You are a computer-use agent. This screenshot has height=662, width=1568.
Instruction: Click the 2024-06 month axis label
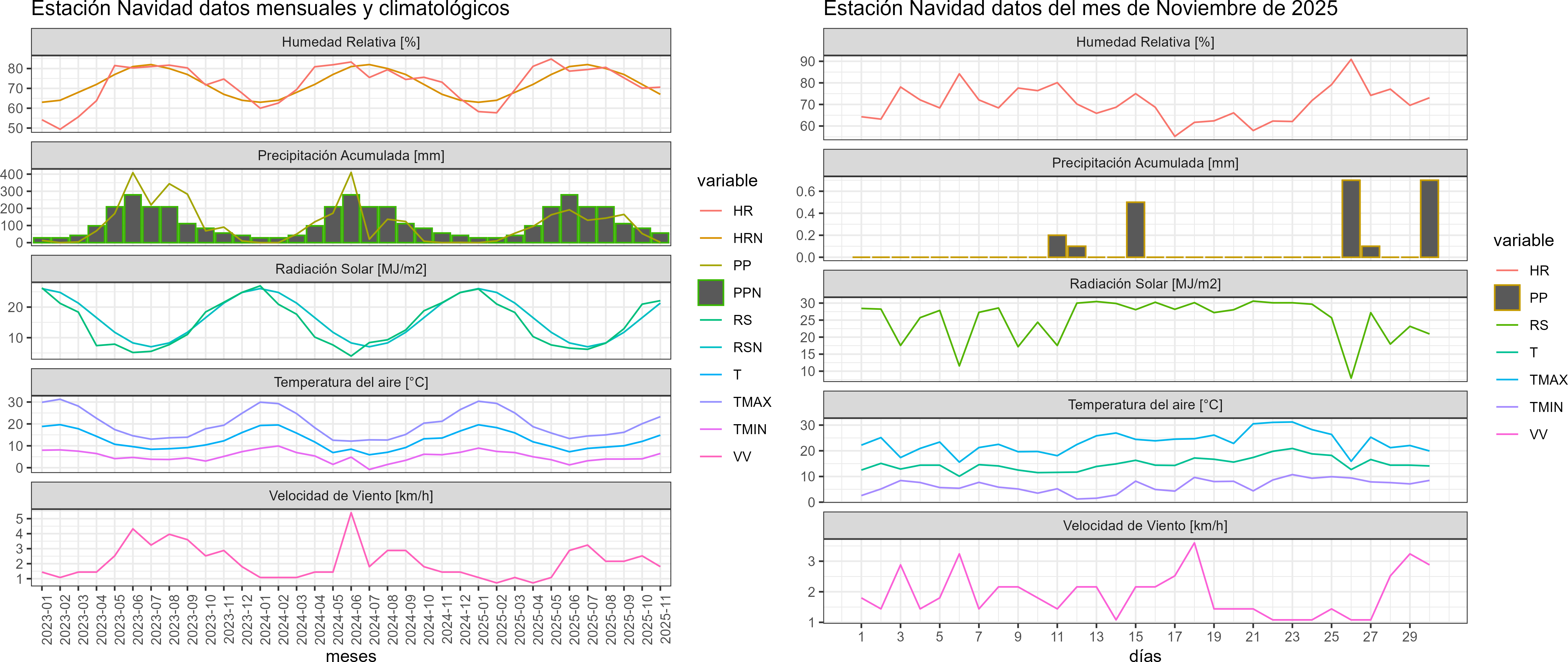(356, 619)
